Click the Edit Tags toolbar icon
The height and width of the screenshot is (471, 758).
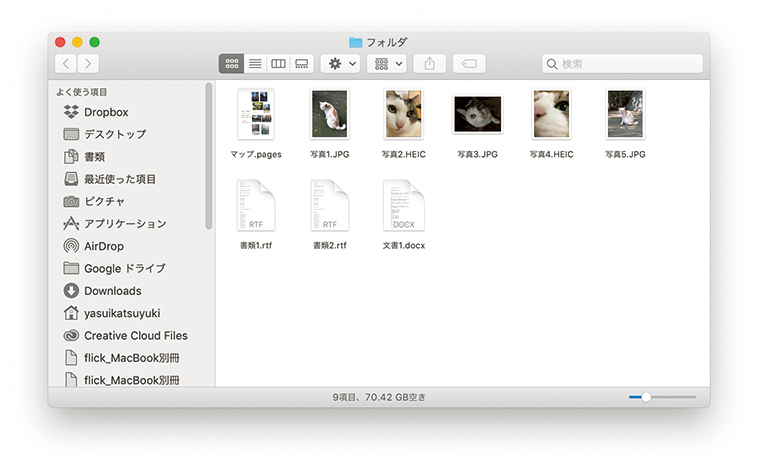point(468,63)
